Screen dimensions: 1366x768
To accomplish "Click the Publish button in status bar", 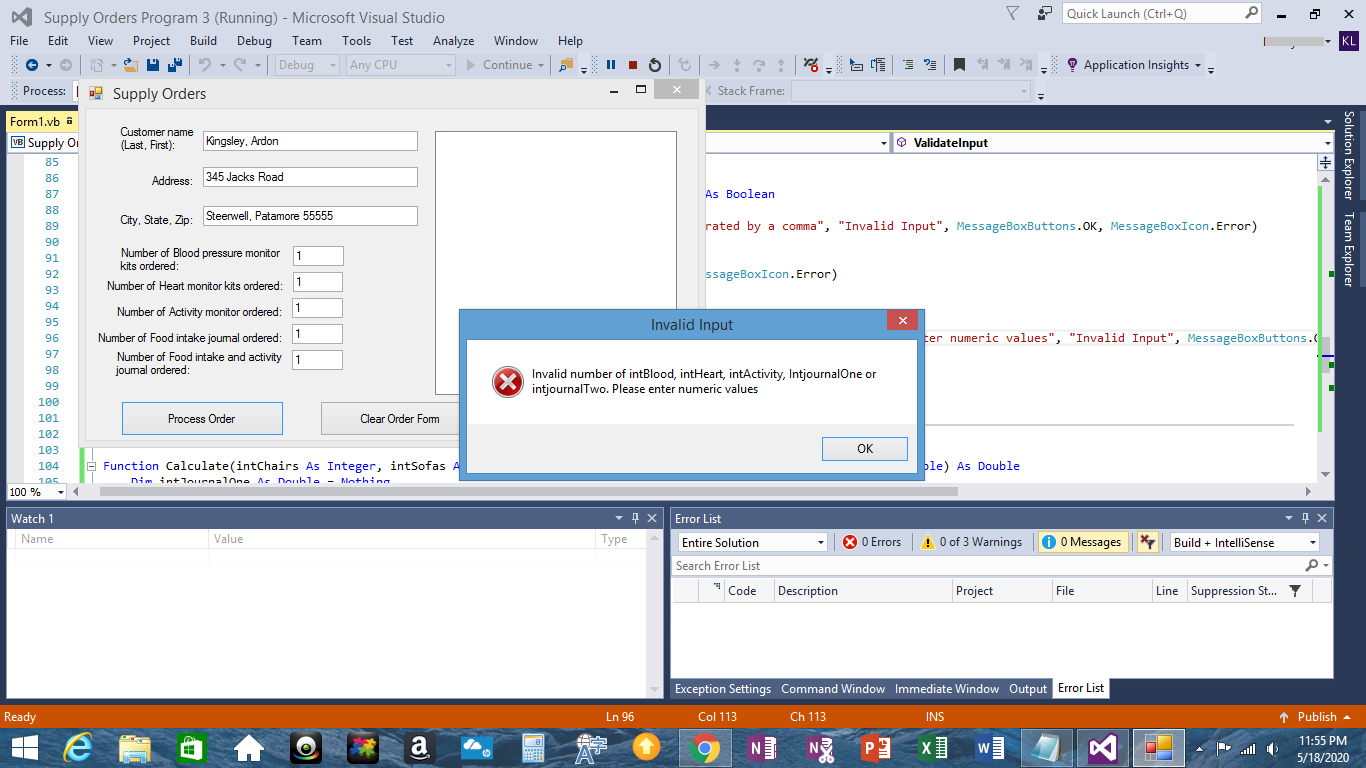I will pos(1317,717).
